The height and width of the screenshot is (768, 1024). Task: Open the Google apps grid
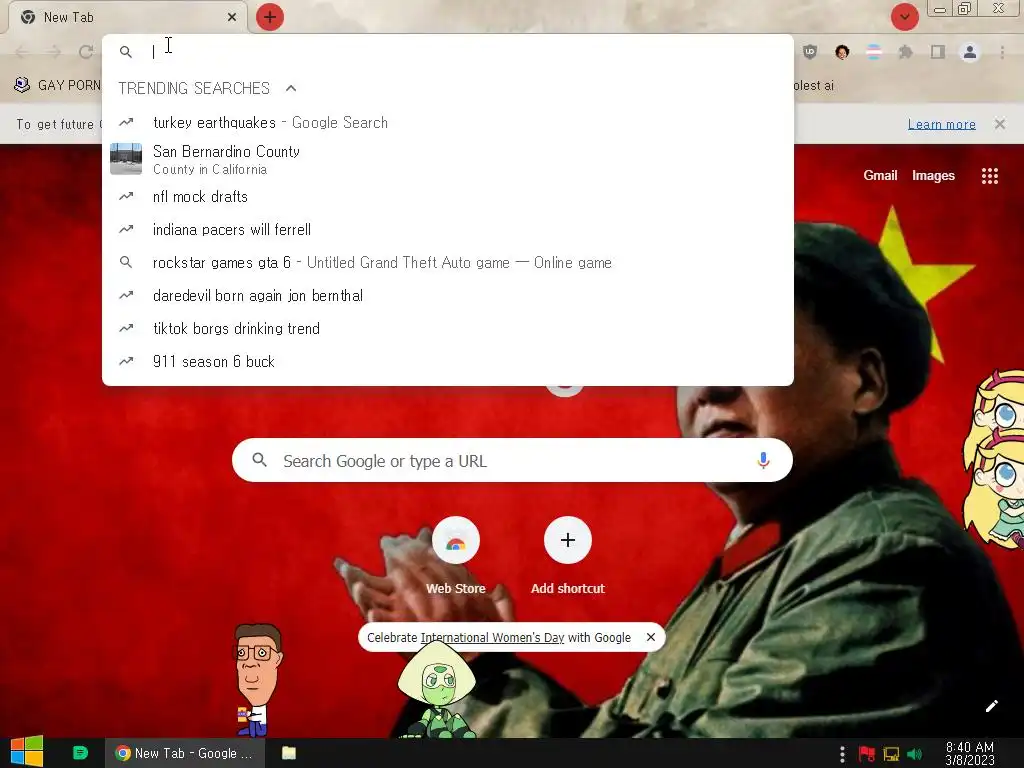click(x=989, y=176)
